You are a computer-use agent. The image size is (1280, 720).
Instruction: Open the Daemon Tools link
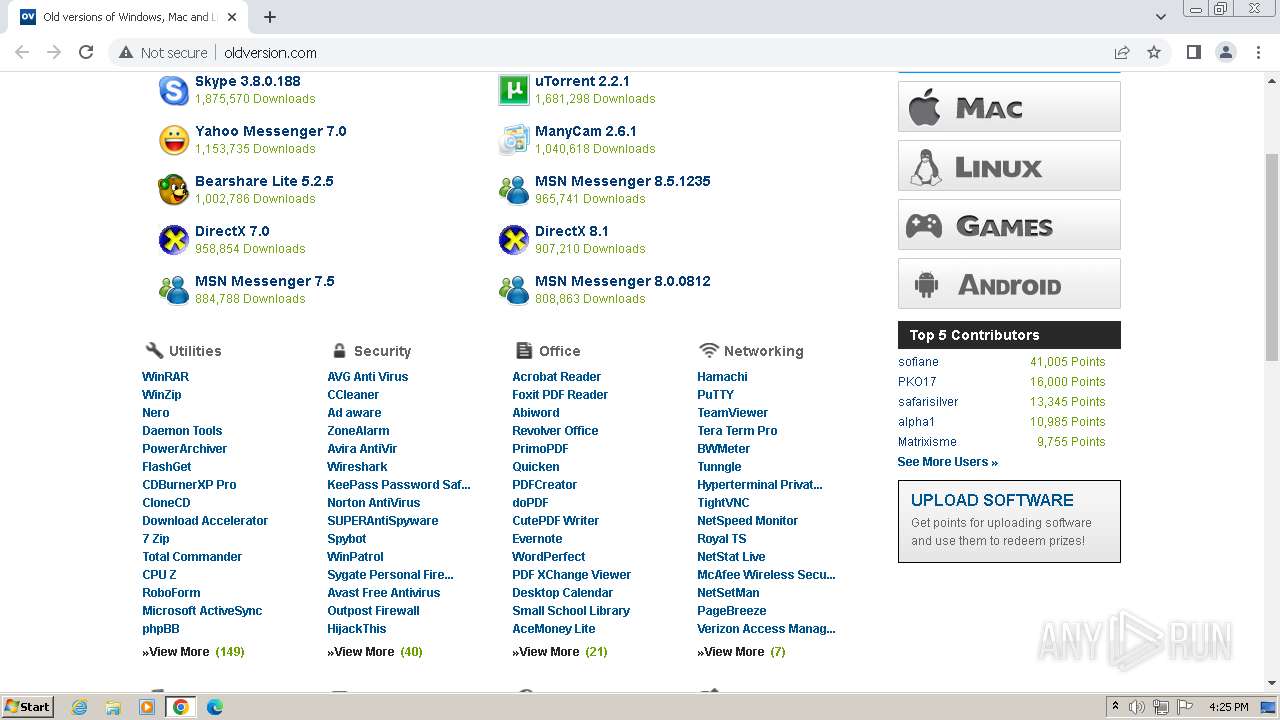tap(182, 431)
